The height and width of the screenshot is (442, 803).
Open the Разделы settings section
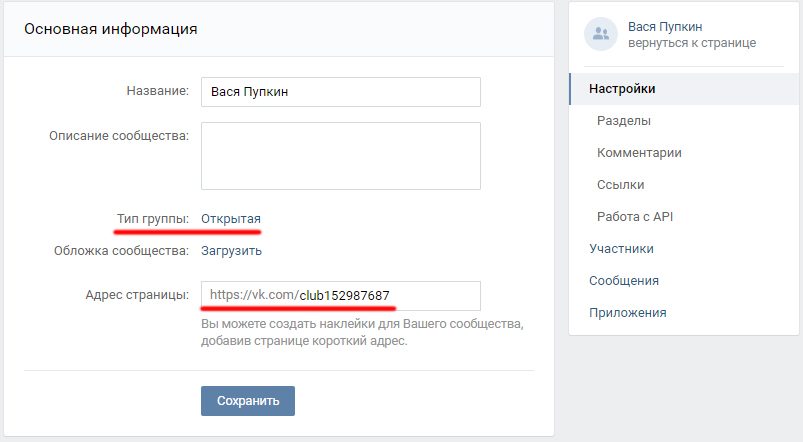(x=624, y=121)
